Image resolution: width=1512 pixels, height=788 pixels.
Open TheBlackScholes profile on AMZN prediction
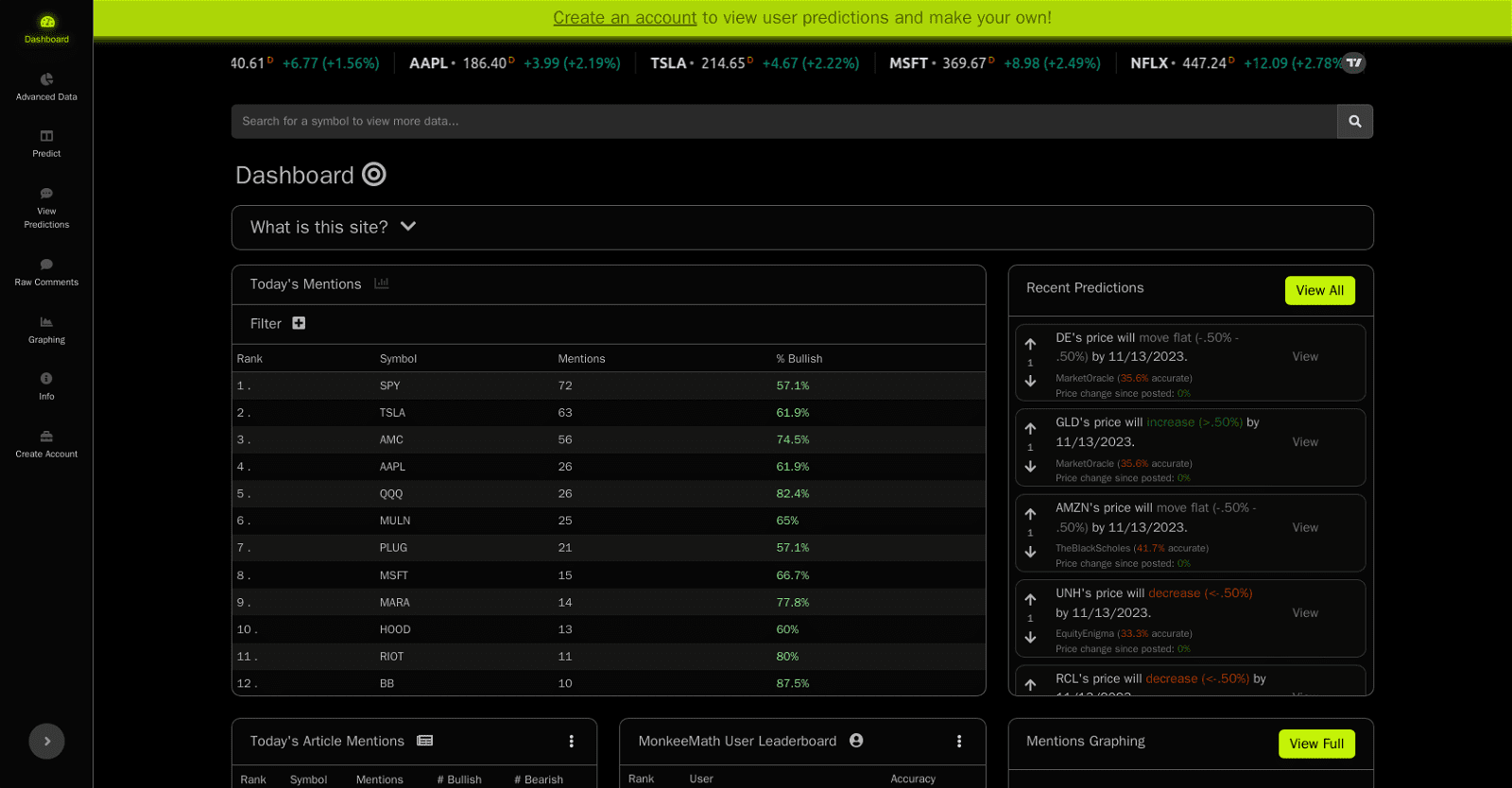point(1092,549)
